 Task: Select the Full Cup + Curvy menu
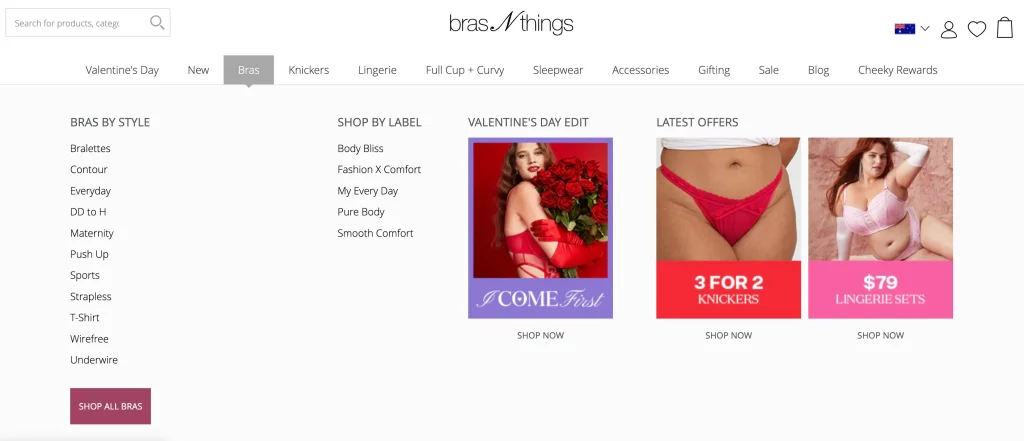(x=465, y=70)
